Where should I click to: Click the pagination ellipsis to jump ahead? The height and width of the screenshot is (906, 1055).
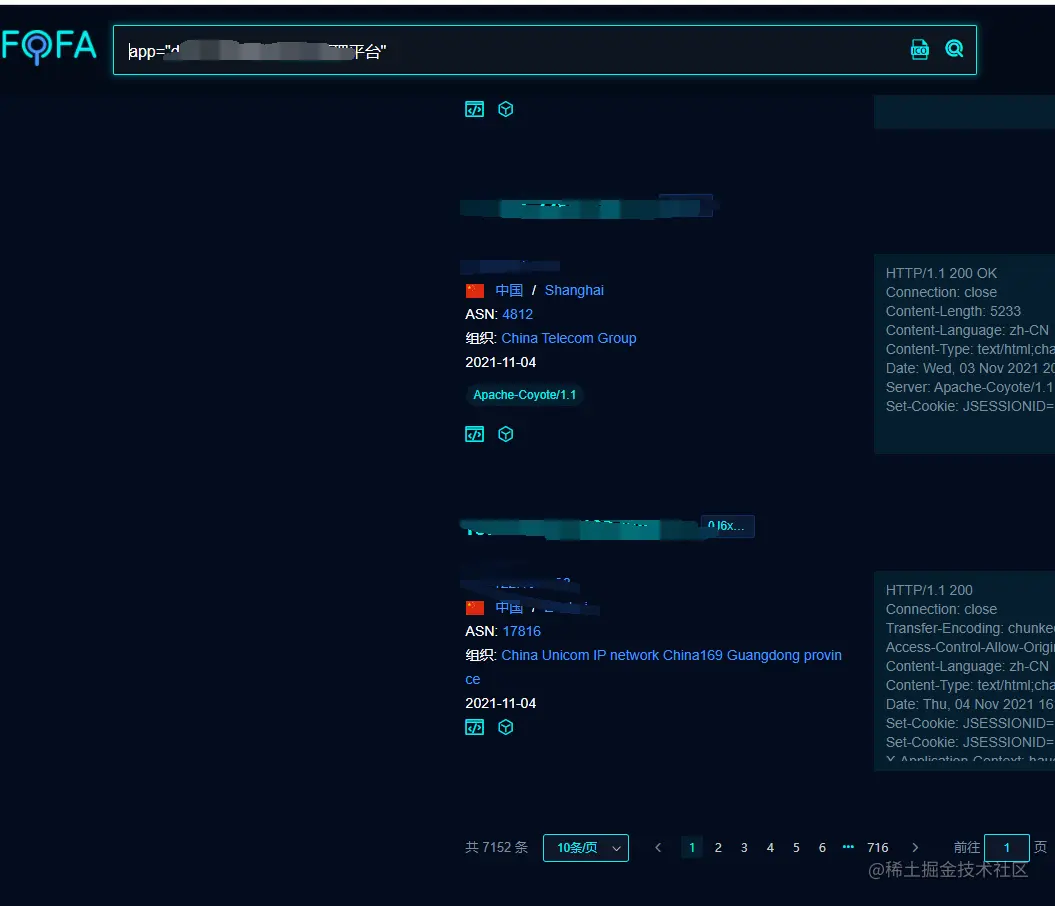pos(848,847)
